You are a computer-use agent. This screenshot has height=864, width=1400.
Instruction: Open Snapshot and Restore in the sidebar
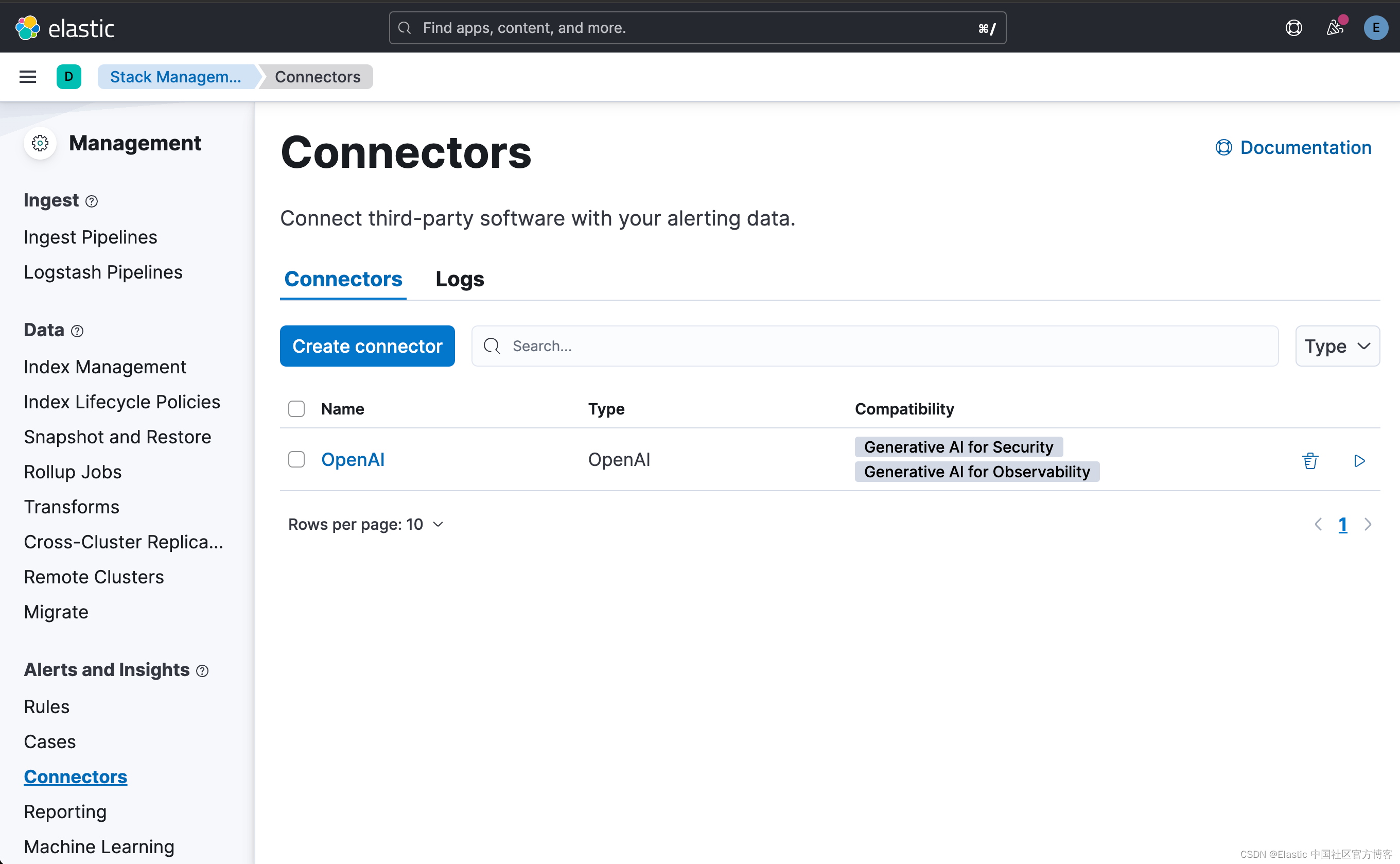tap(117, 437)
